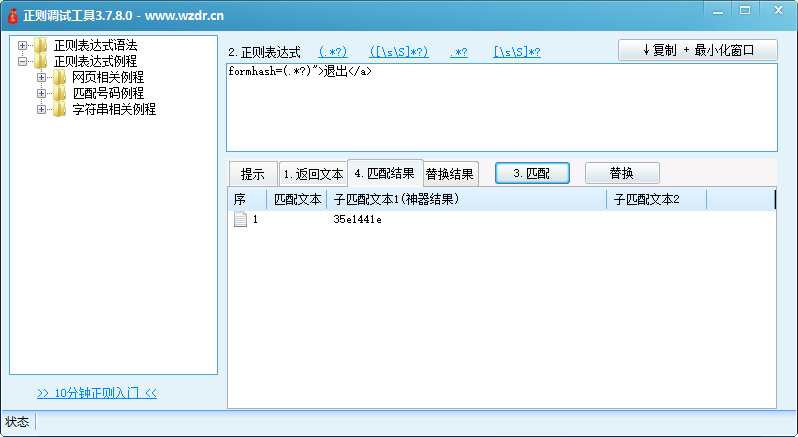Click the 网页相关例程 folder icon
The image size is (798, 437).
click(59, 78)
